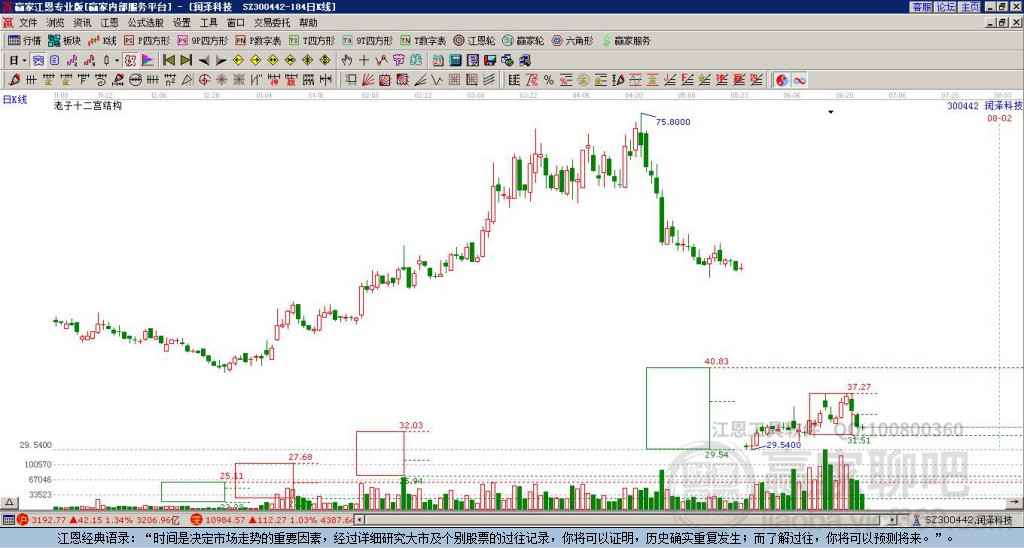Select the zigzag wave line tool

(438, 80)
